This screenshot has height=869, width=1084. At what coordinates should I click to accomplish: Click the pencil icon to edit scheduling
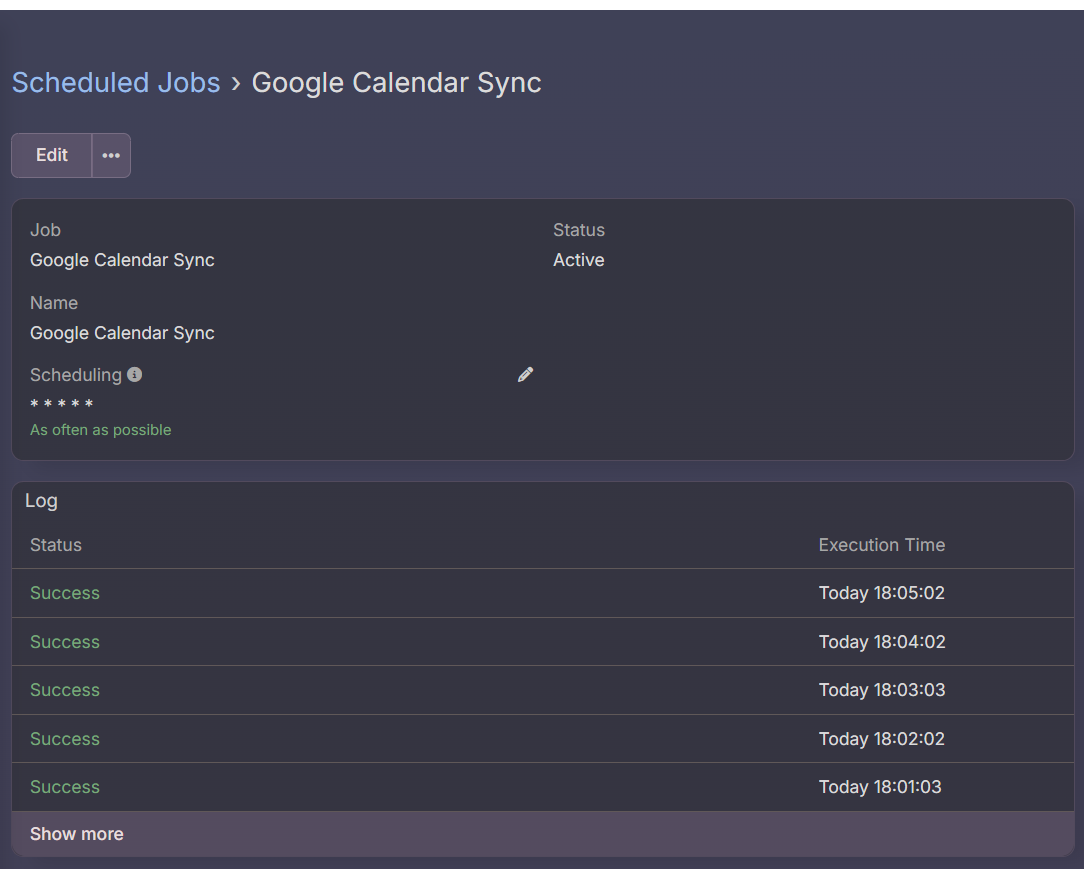coord(525,375)
